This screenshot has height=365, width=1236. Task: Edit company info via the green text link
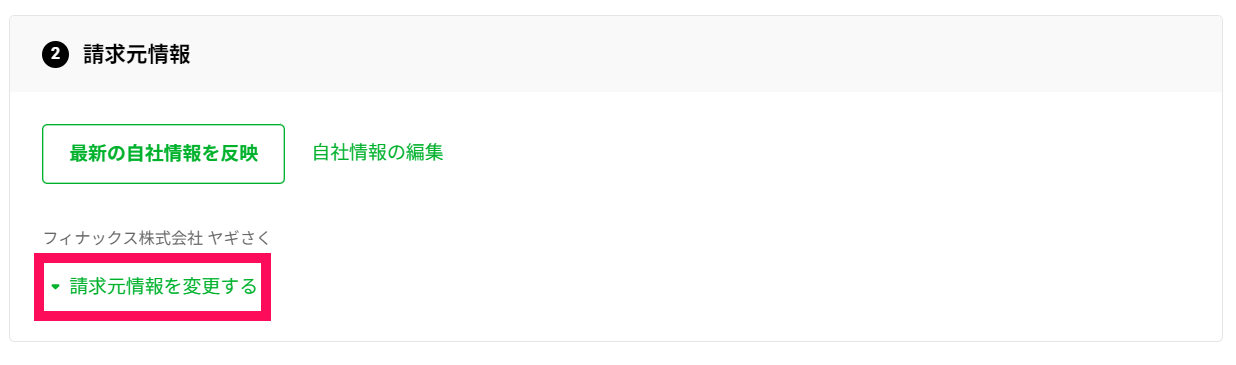[x=377, y=153]
